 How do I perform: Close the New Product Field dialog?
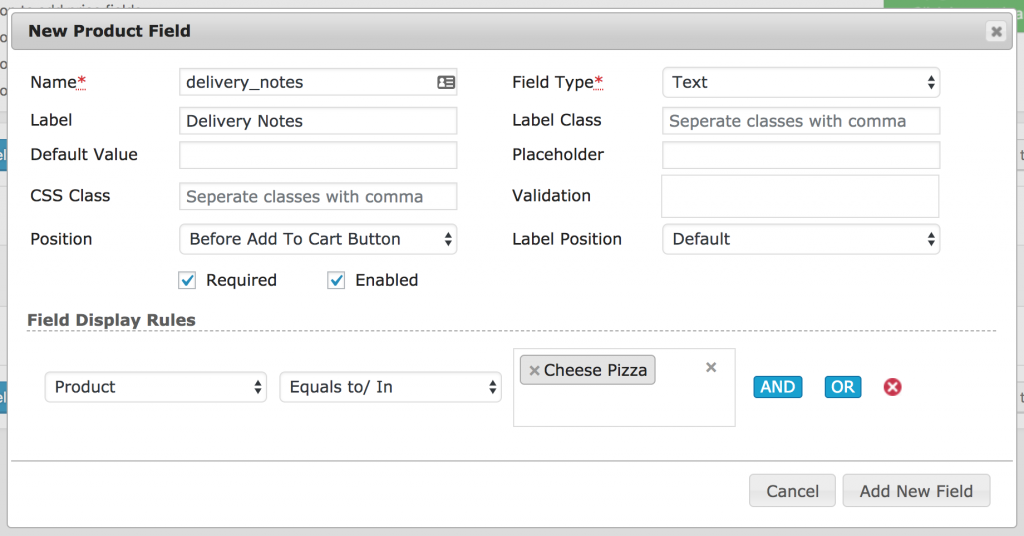pos(996,31)
